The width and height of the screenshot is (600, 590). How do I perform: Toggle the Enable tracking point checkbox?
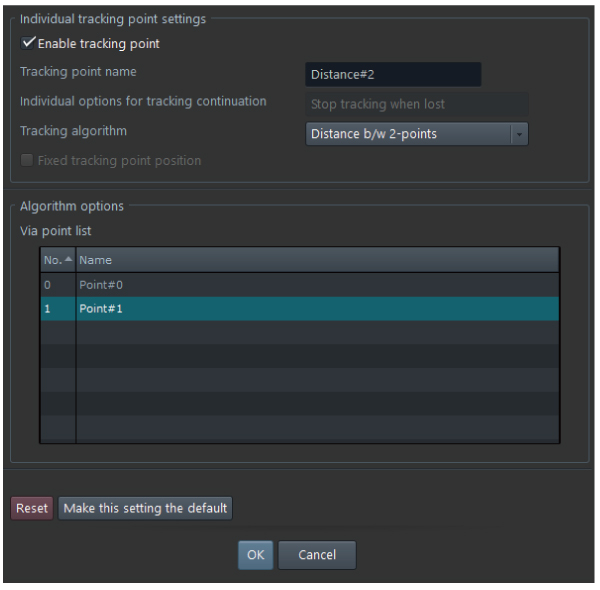[28, 44]
